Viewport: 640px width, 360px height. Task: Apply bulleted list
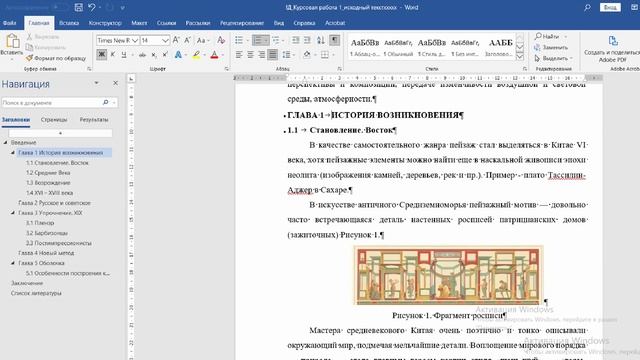[x=239, y=40]
